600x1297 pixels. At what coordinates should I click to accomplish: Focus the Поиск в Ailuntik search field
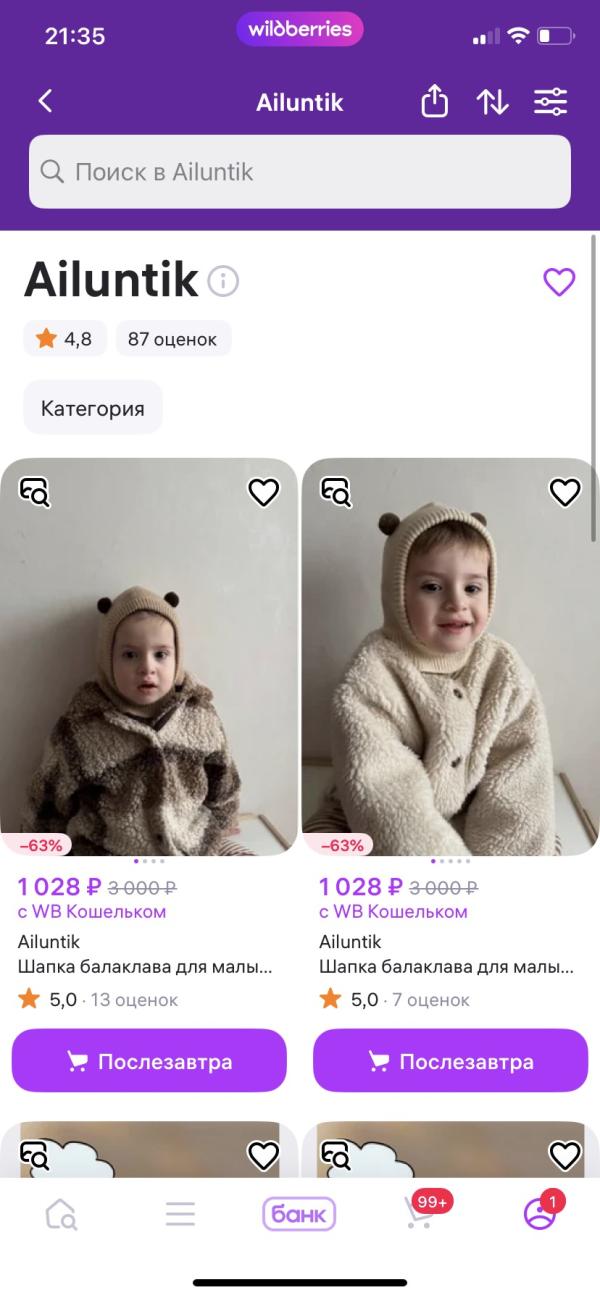pos(300,172)
